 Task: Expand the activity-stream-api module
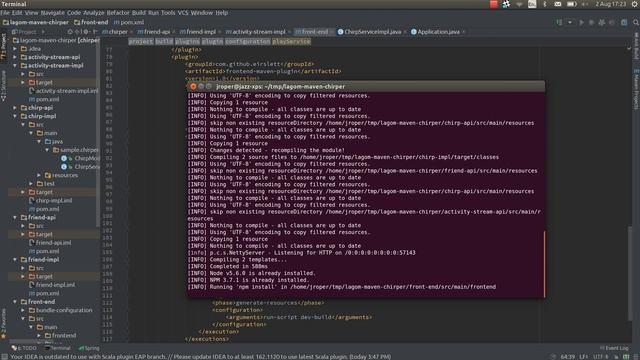point(15,57)
